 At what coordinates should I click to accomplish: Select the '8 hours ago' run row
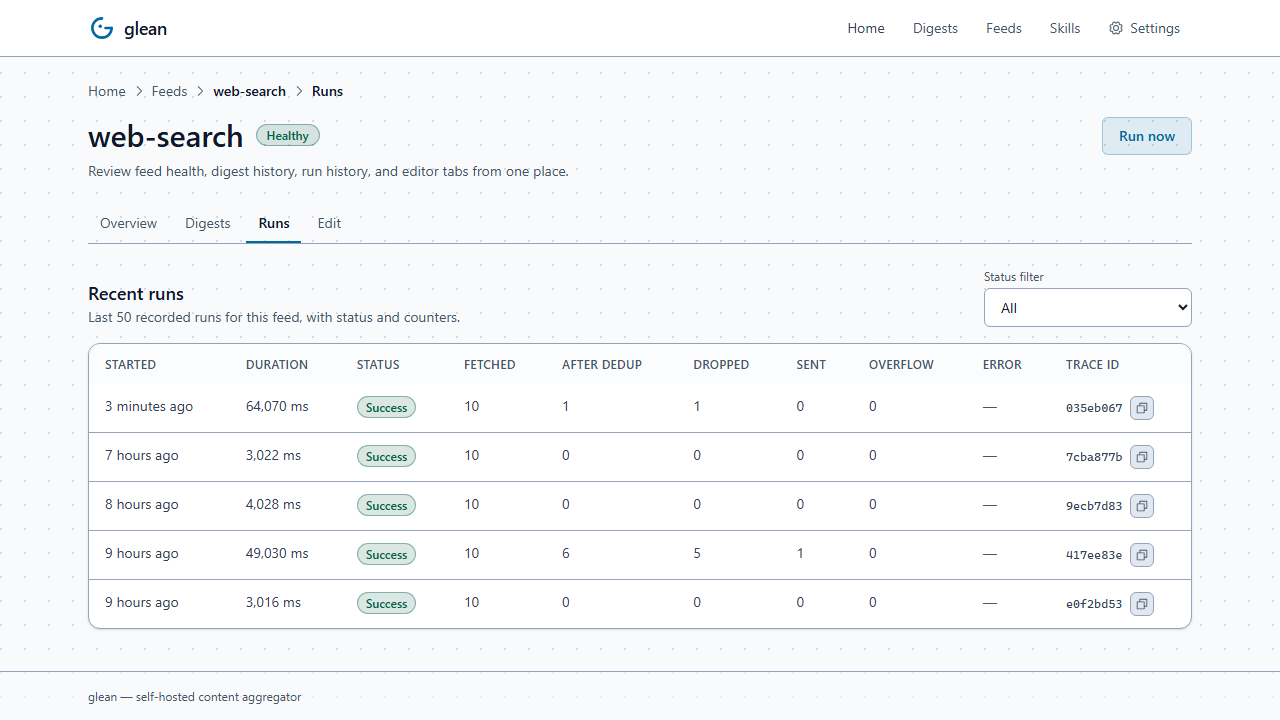[640, 506]
